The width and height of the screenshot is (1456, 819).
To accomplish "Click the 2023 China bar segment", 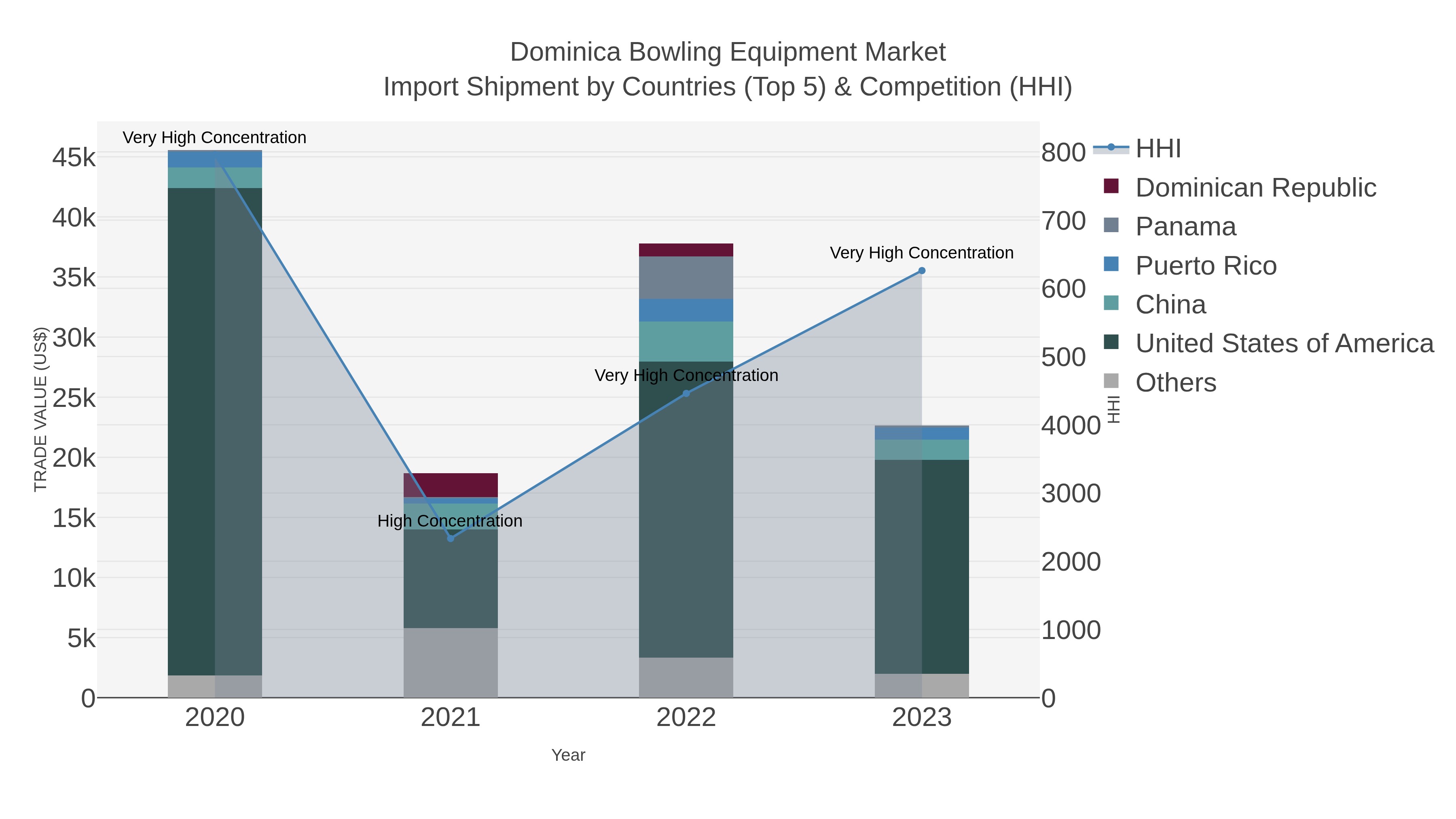I will (922, 450).
